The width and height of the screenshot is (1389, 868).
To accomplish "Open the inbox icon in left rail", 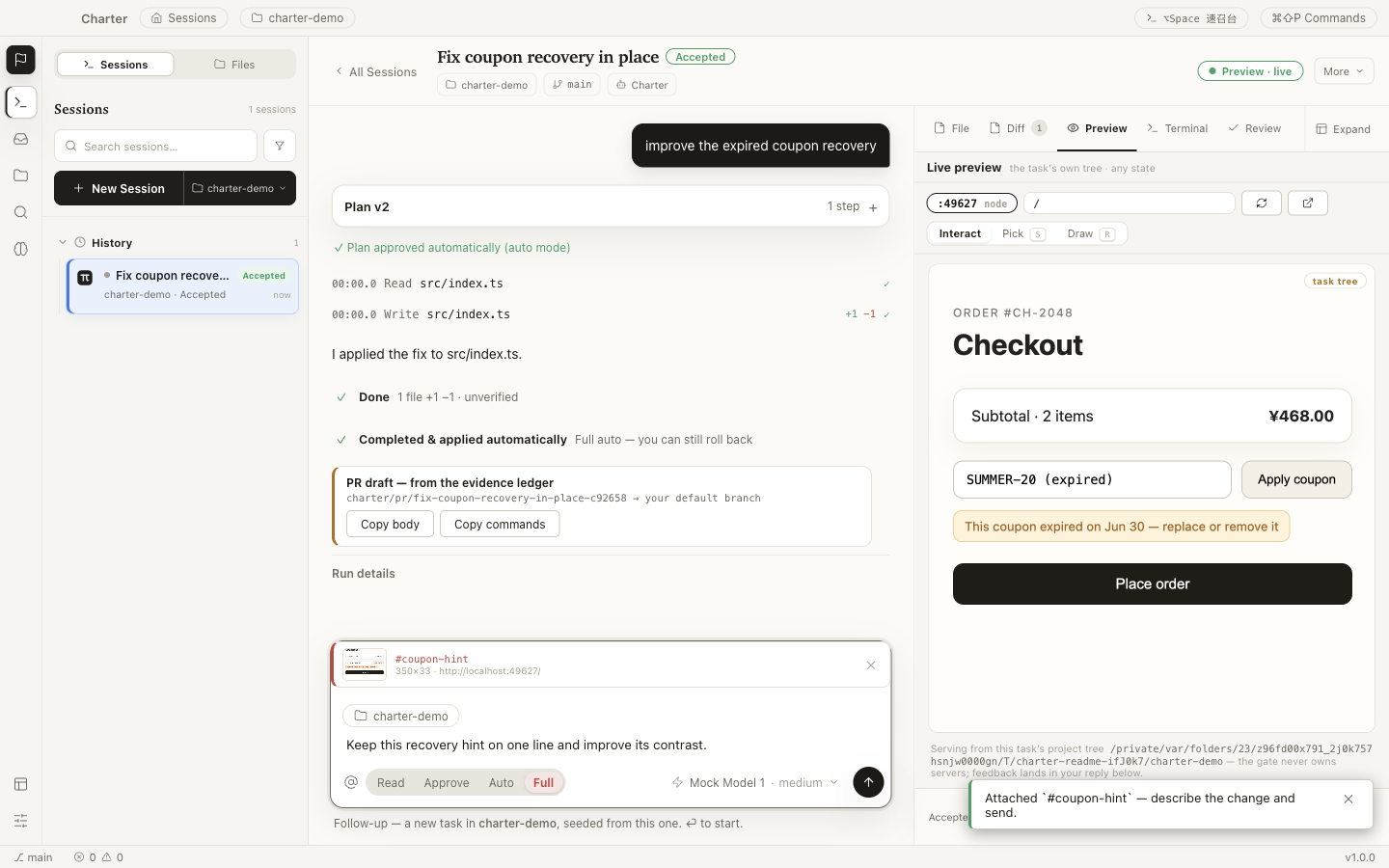I will [x=20, y=139].
